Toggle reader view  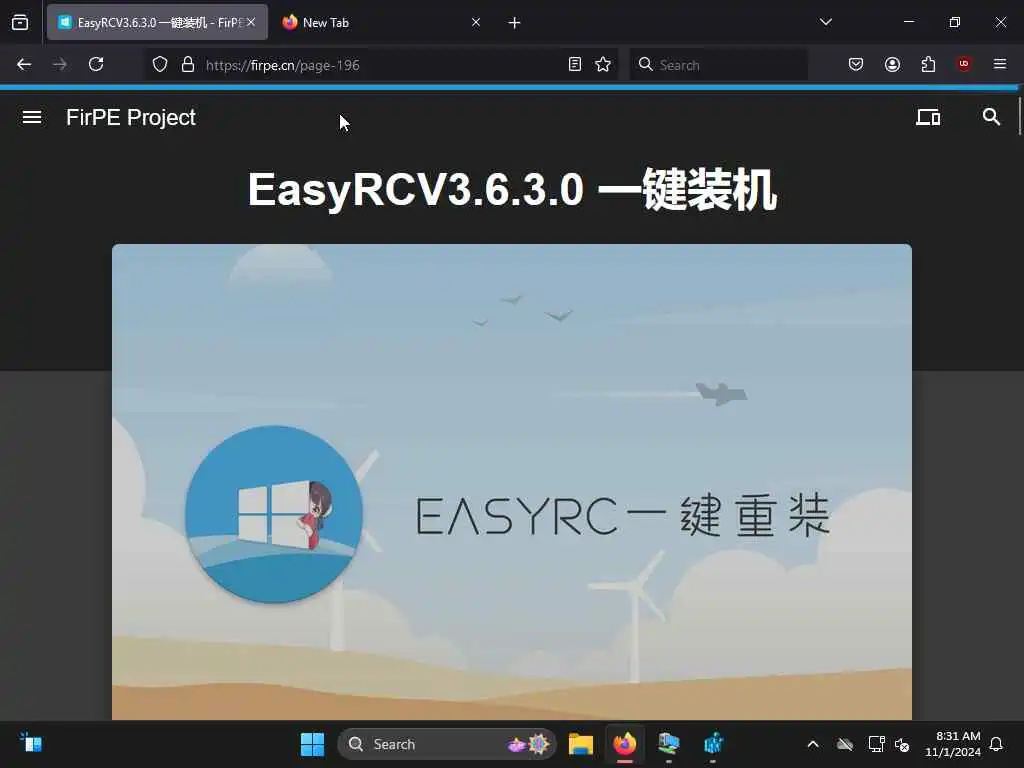coord(575,64)
